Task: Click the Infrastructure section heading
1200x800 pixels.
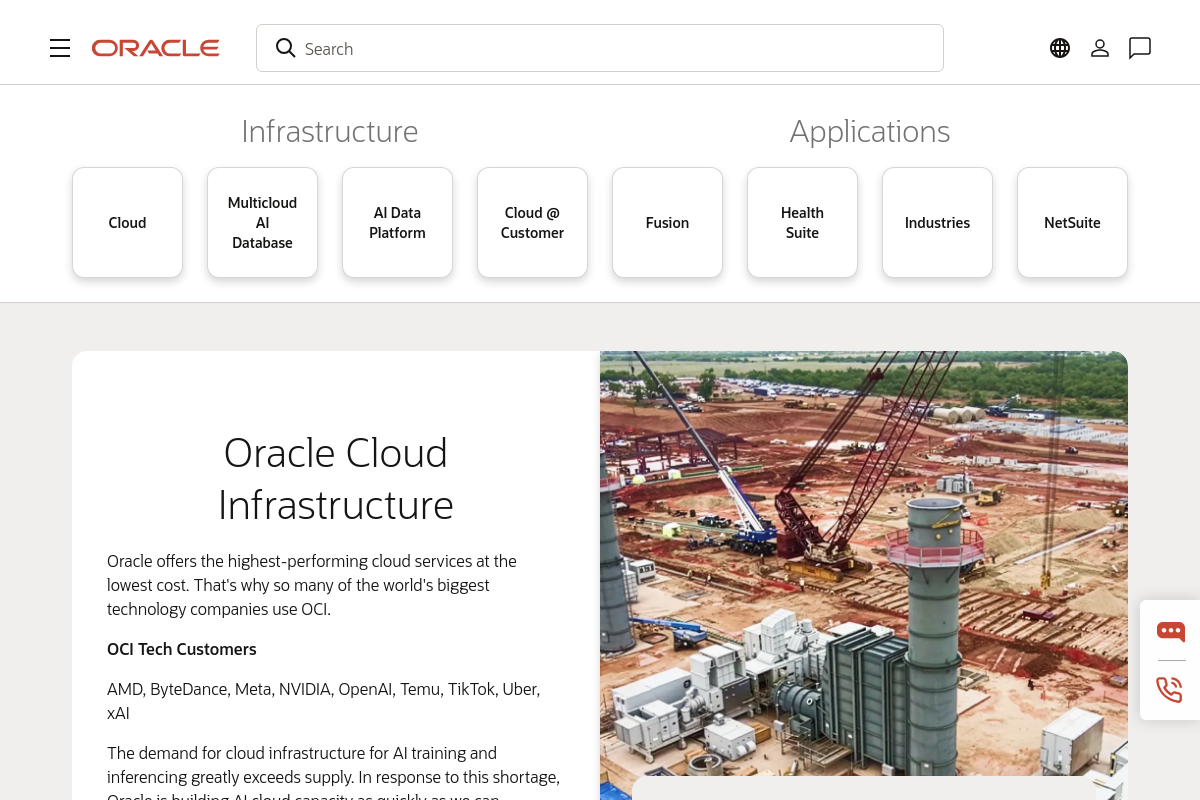Action: coord(330,131)
